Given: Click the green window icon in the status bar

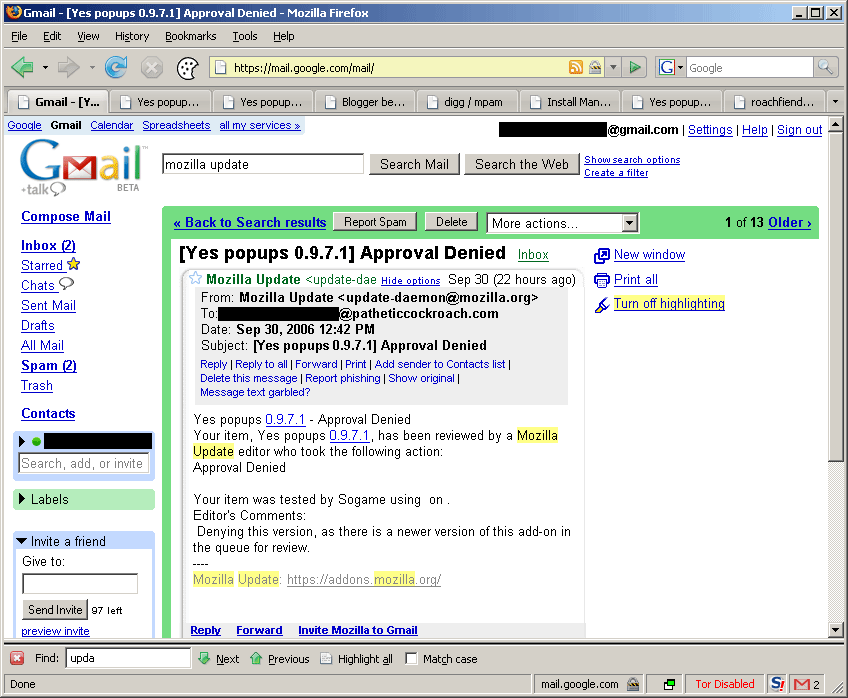Looking at the screenshot, I should (669, 684).
